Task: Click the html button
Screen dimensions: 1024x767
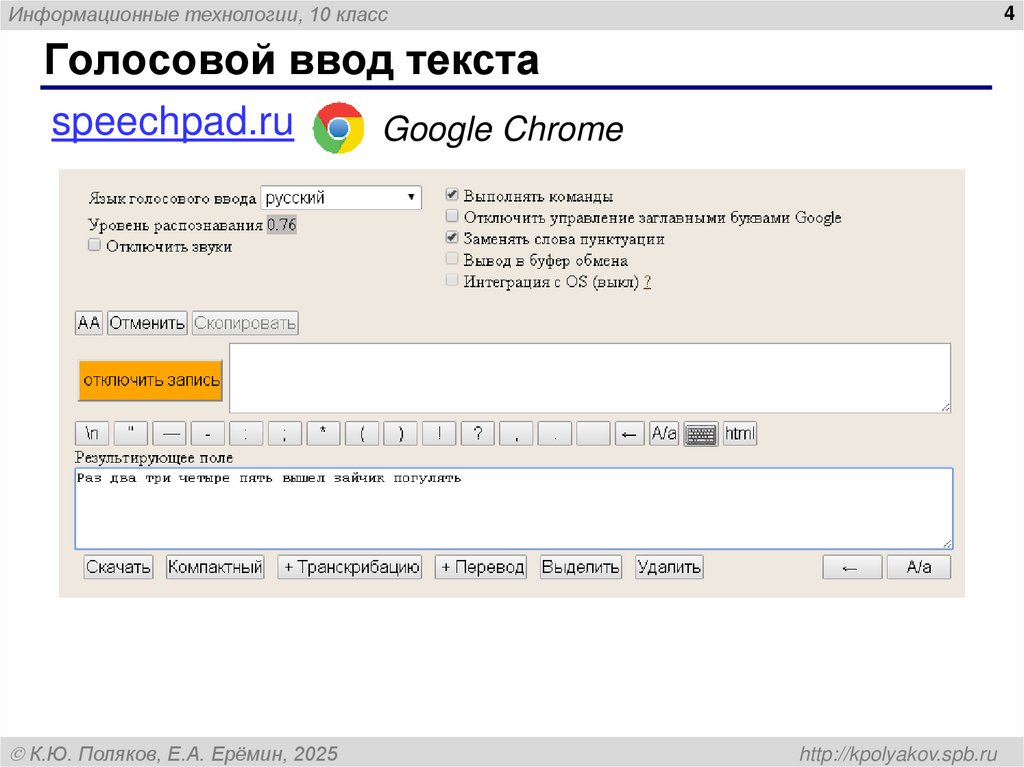Action: pos(740,434)
